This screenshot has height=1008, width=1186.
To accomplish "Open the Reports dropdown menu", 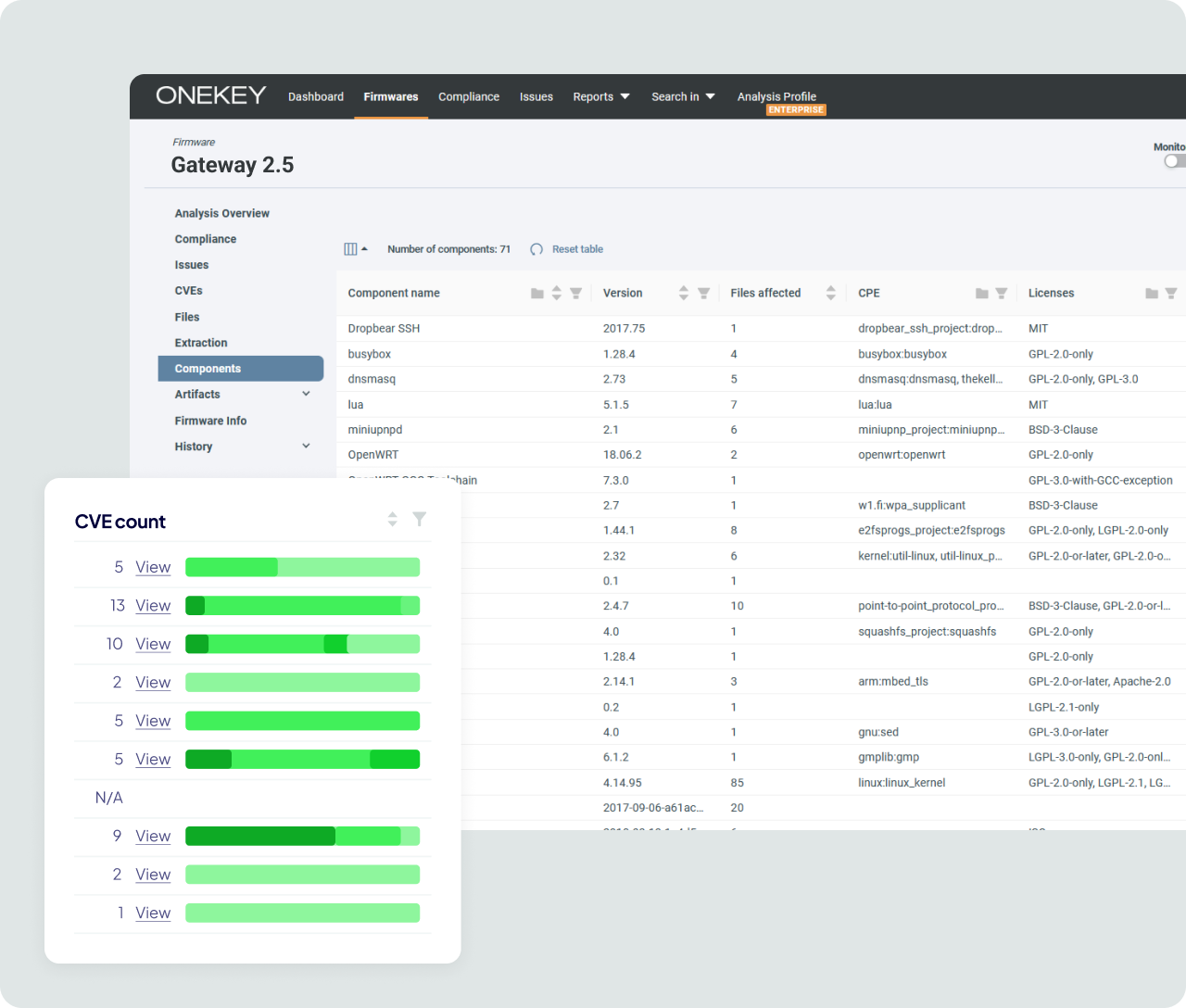I will click(x=600, y=96).
